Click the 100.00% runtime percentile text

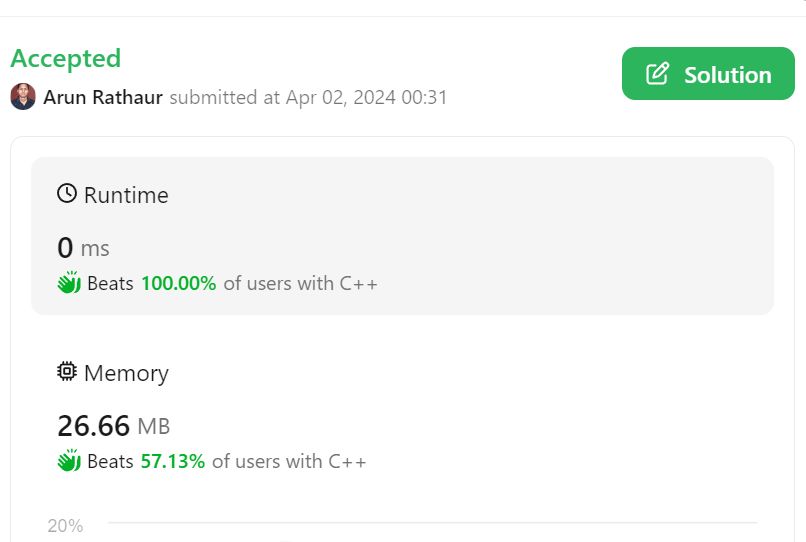pos(178,283)
